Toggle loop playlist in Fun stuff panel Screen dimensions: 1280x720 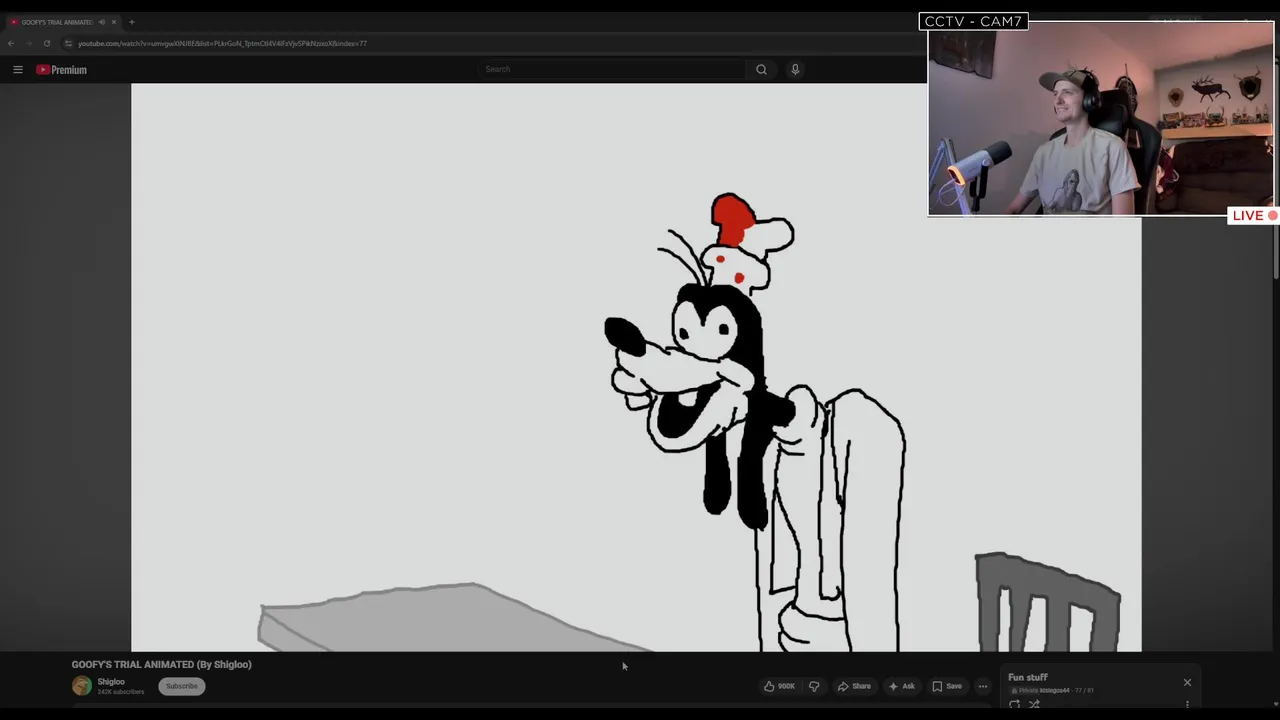tap(1014, 704)
